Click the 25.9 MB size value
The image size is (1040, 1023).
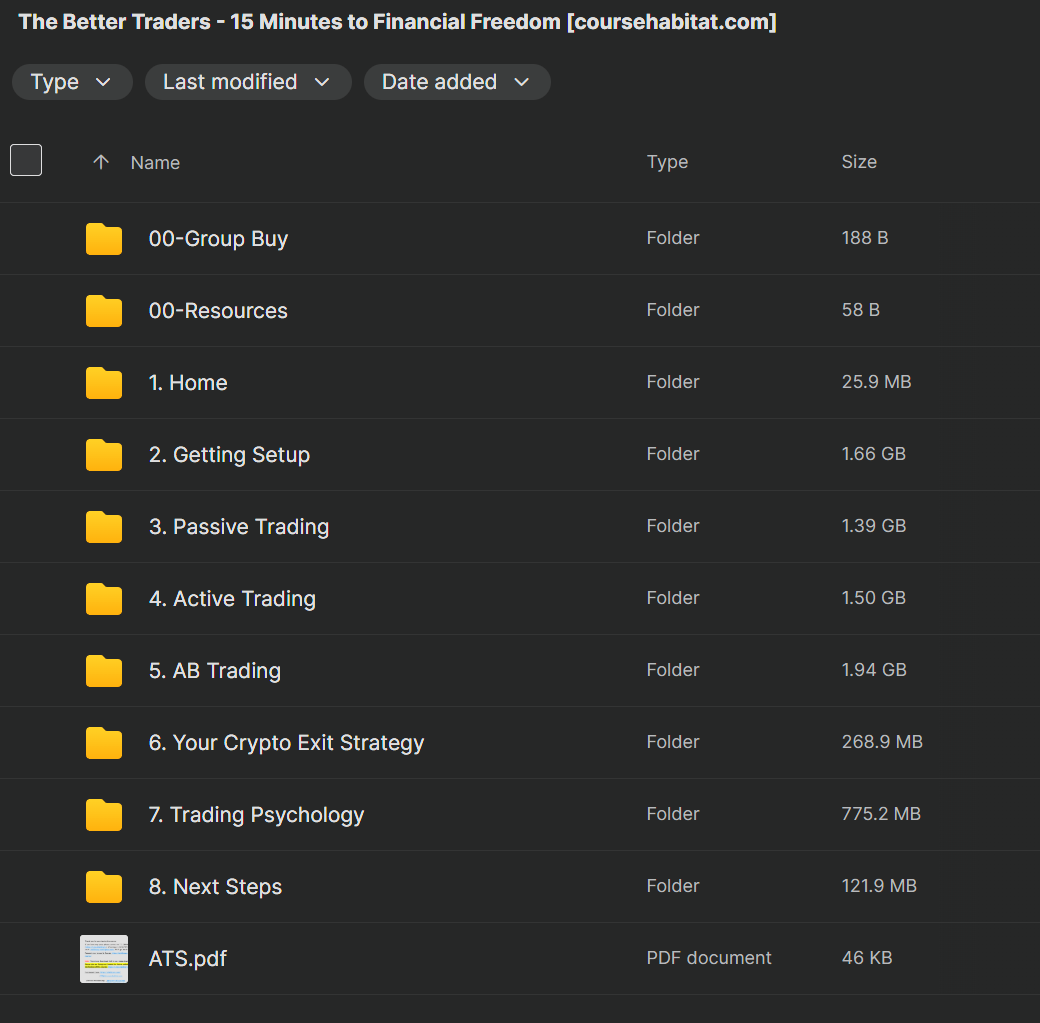876,381
